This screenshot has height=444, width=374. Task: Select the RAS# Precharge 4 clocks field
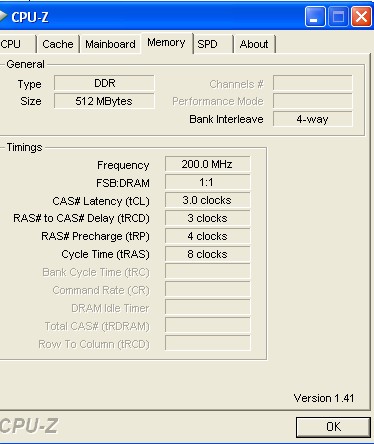pos(207,236)
